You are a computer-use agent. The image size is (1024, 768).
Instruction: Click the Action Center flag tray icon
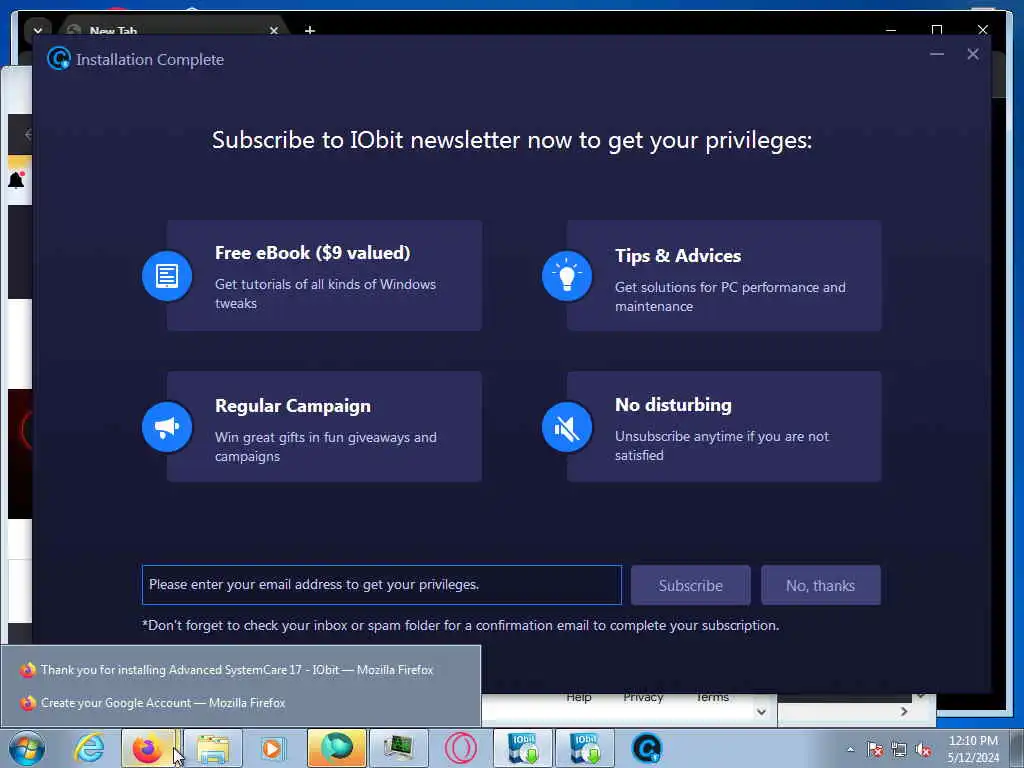tap(875, 749)
